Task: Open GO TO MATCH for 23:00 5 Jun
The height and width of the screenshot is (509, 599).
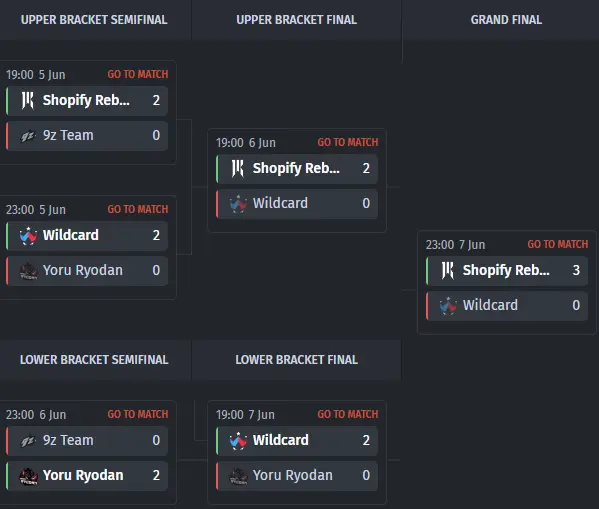Action: click(x=138, y=209)
